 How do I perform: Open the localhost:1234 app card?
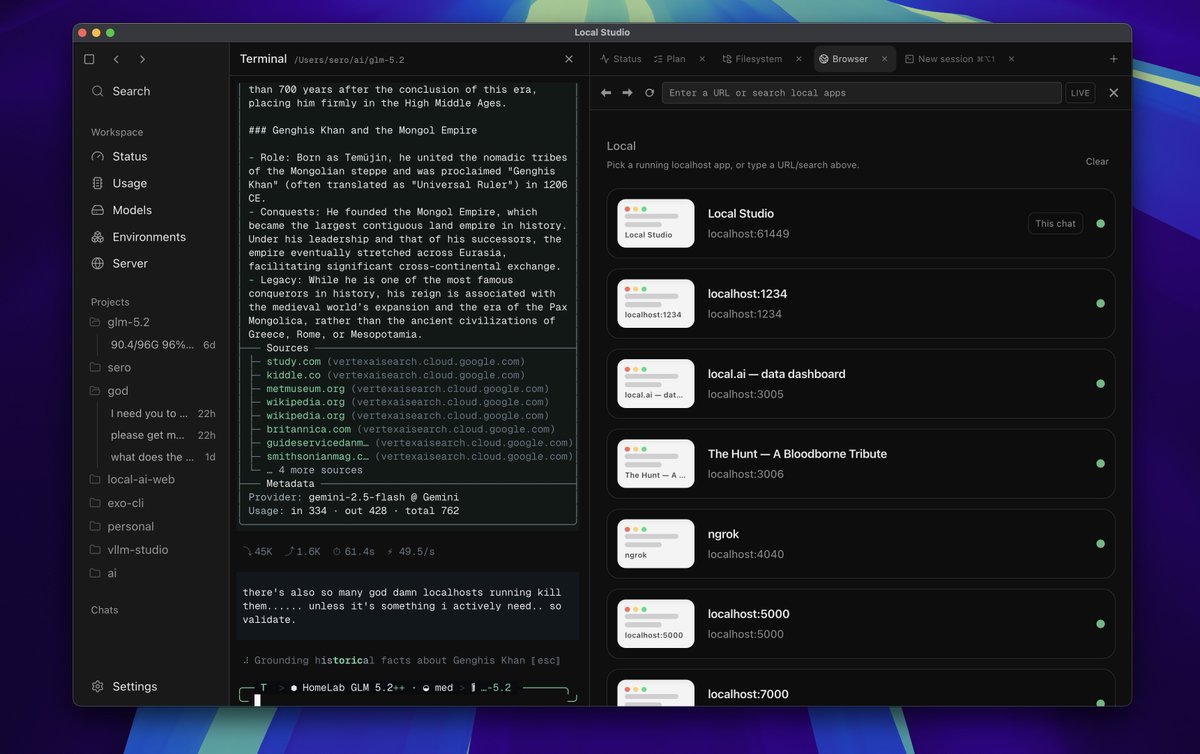pyautogui.click(x=861, y=304)
